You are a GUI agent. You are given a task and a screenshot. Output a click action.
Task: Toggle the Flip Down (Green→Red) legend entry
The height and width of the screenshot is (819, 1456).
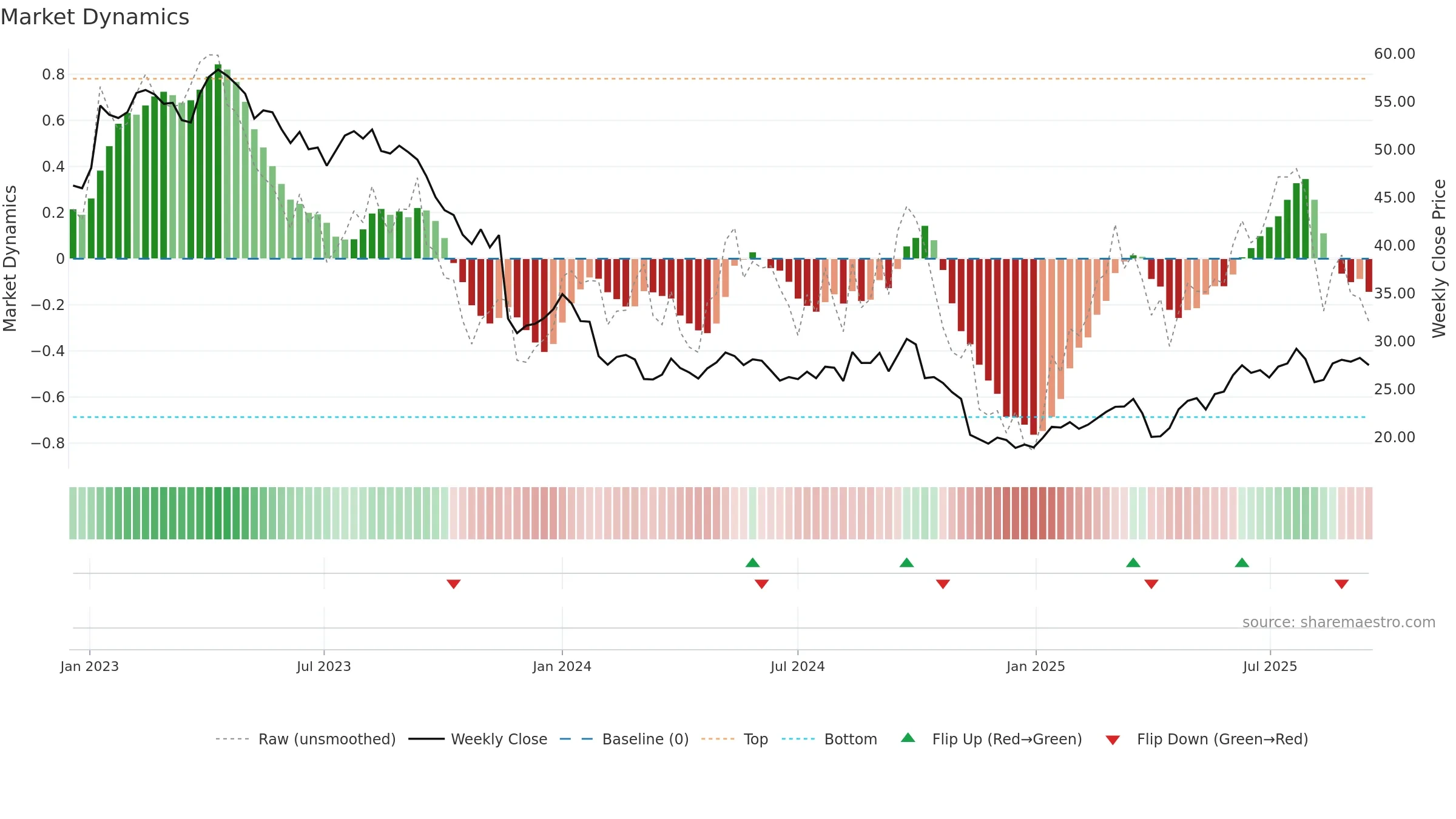coord(1206,739)
